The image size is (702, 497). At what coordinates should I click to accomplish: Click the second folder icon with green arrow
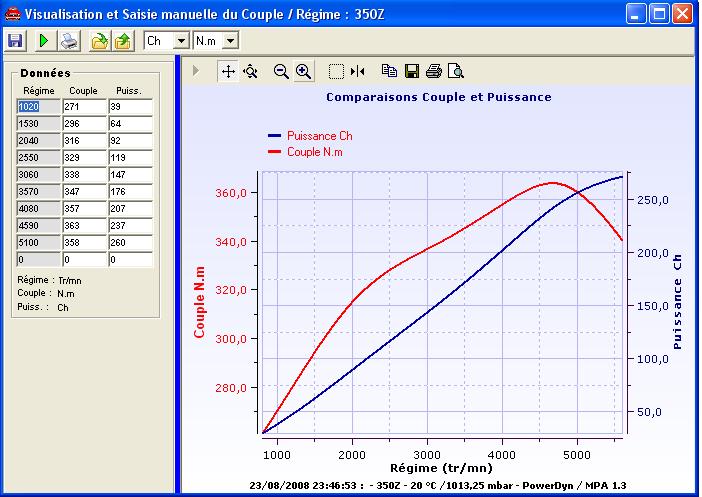(x=122, y=41)
